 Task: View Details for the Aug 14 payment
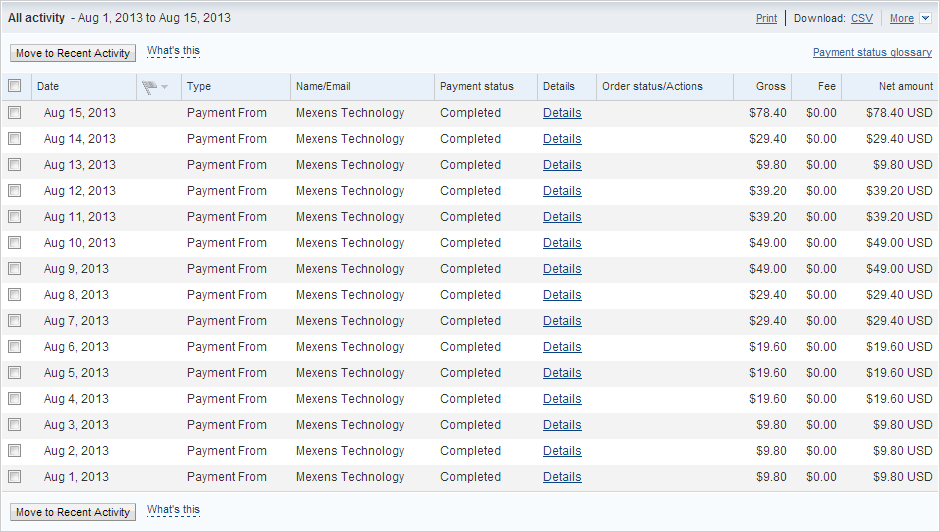click(x=562, y=139)
